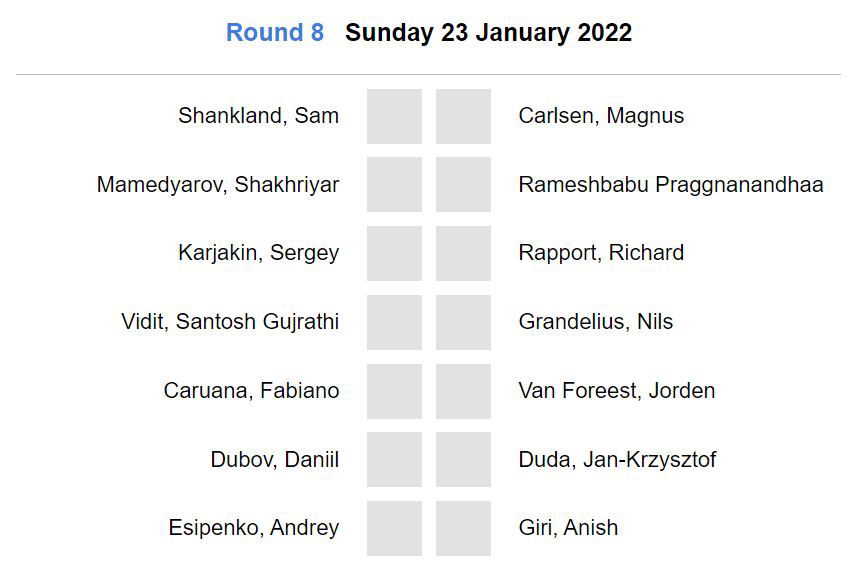Screen dimensions: 847x563
Task: Open Mamedyarov, Shakhriyar player name
Action: click(x=218, y=185)
